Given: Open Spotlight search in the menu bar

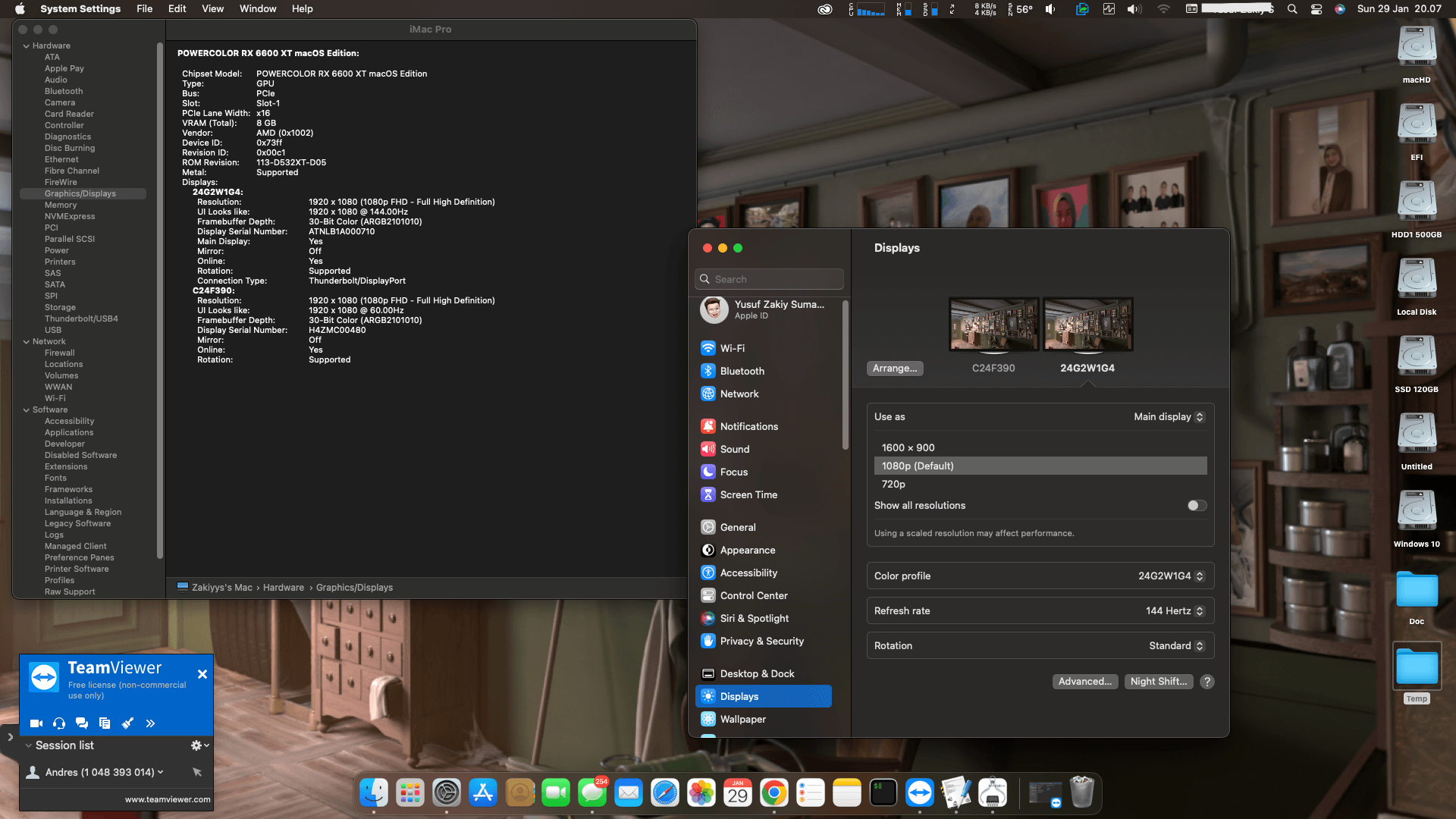Looking at the screenshot, I should (1292, 9).
